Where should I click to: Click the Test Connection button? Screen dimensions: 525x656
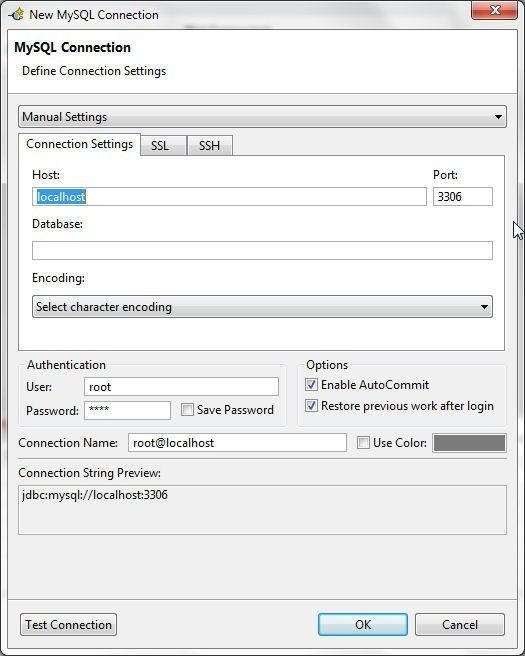click(69, 625)
